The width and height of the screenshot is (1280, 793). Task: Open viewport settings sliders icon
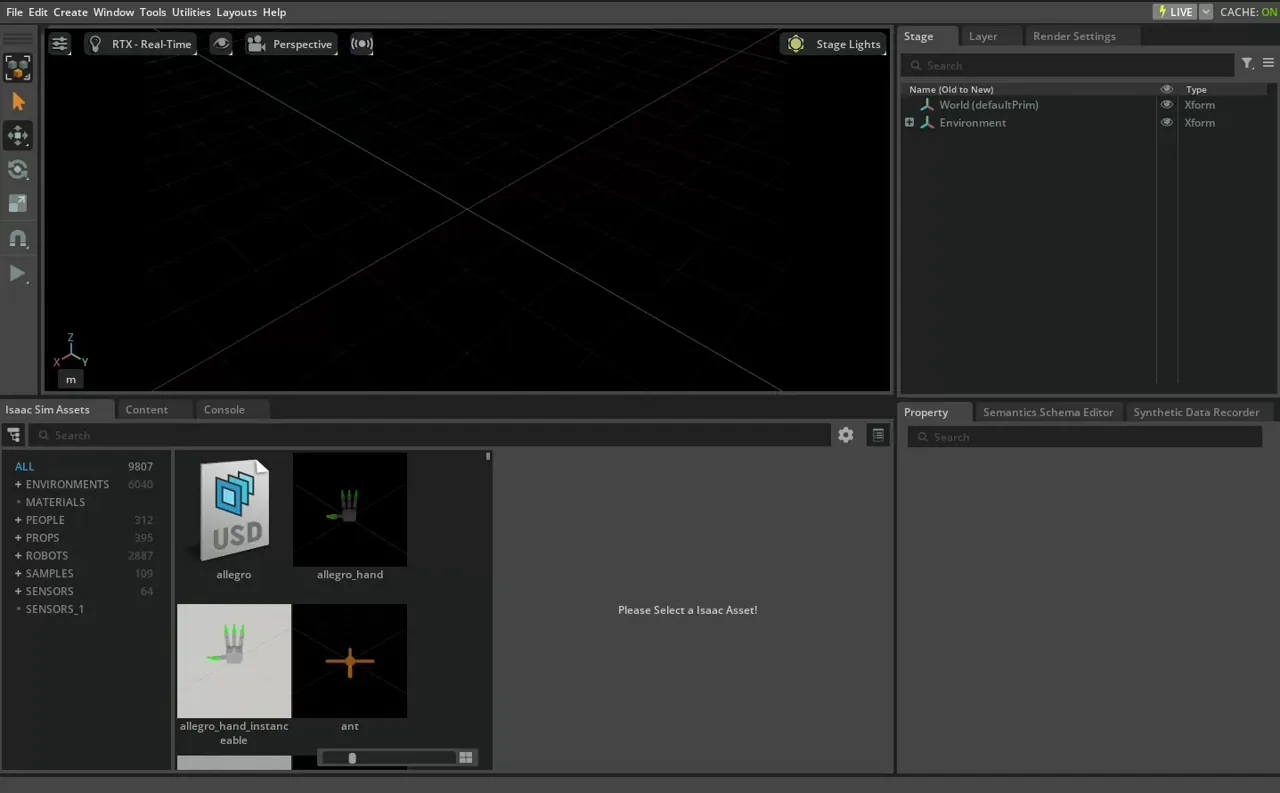click(60, 44)
